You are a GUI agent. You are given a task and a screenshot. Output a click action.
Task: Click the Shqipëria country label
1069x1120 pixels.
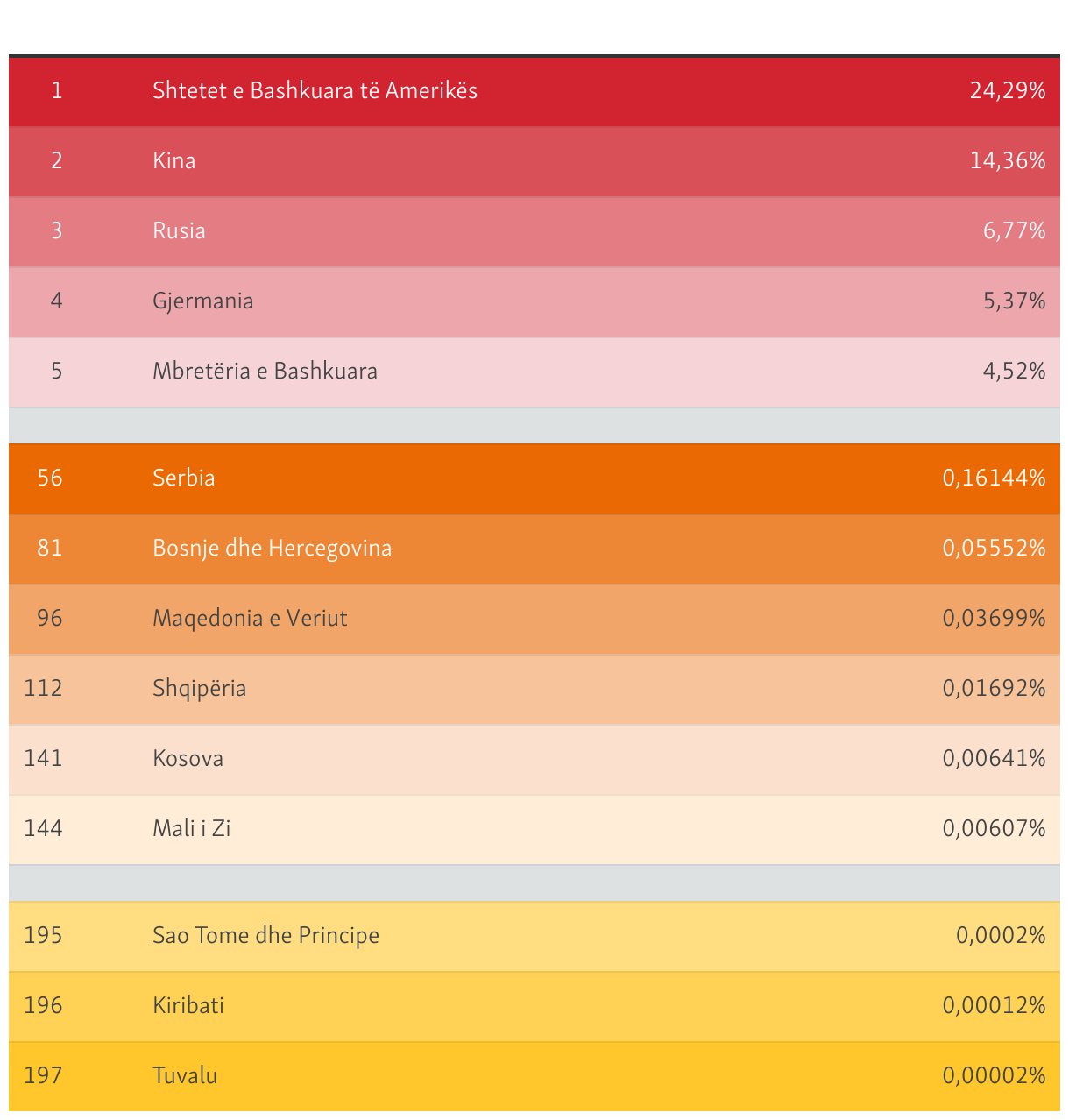(x=199, y=688)
